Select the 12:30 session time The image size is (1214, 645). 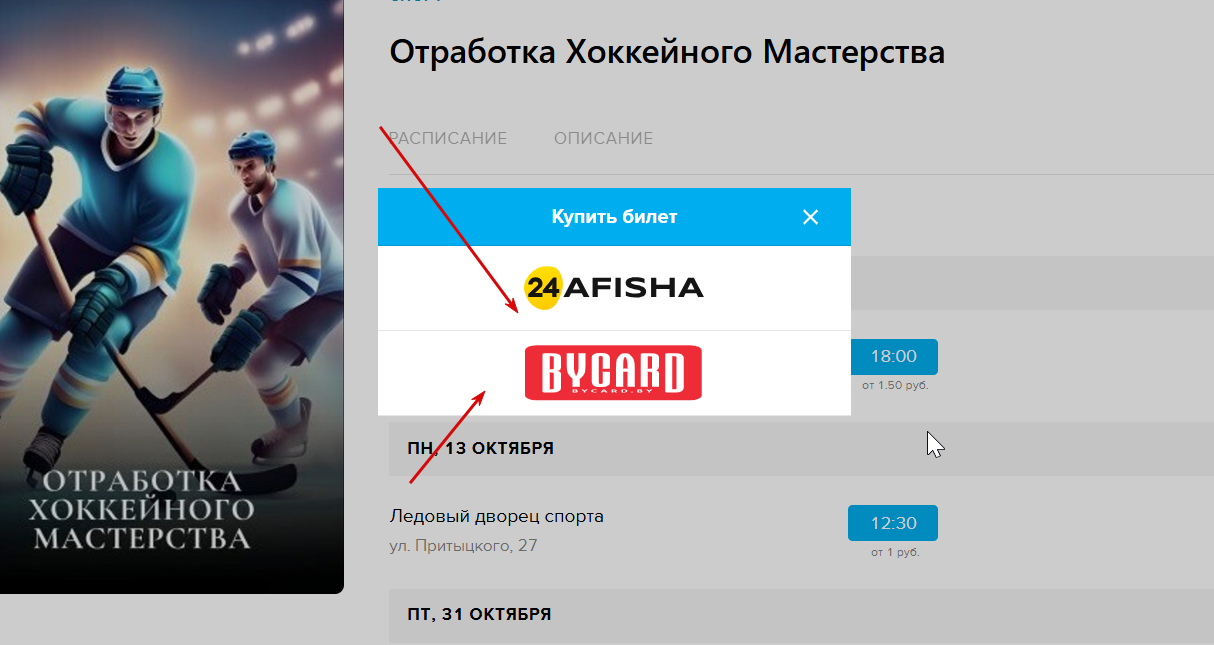click(x=893, y=523)
